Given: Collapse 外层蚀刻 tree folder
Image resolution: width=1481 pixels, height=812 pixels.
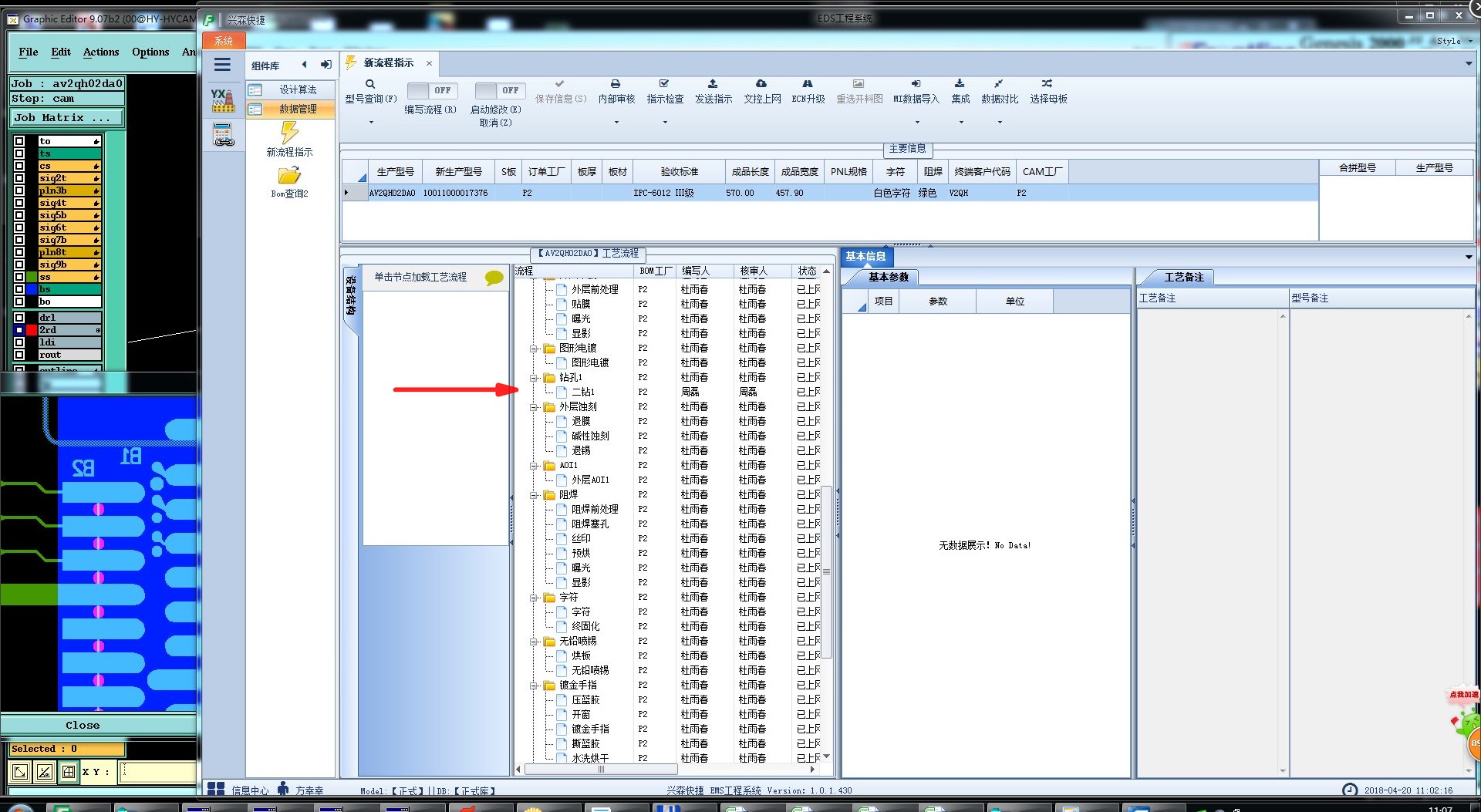Looking at the screenshot, I should (x=534, y=407).
